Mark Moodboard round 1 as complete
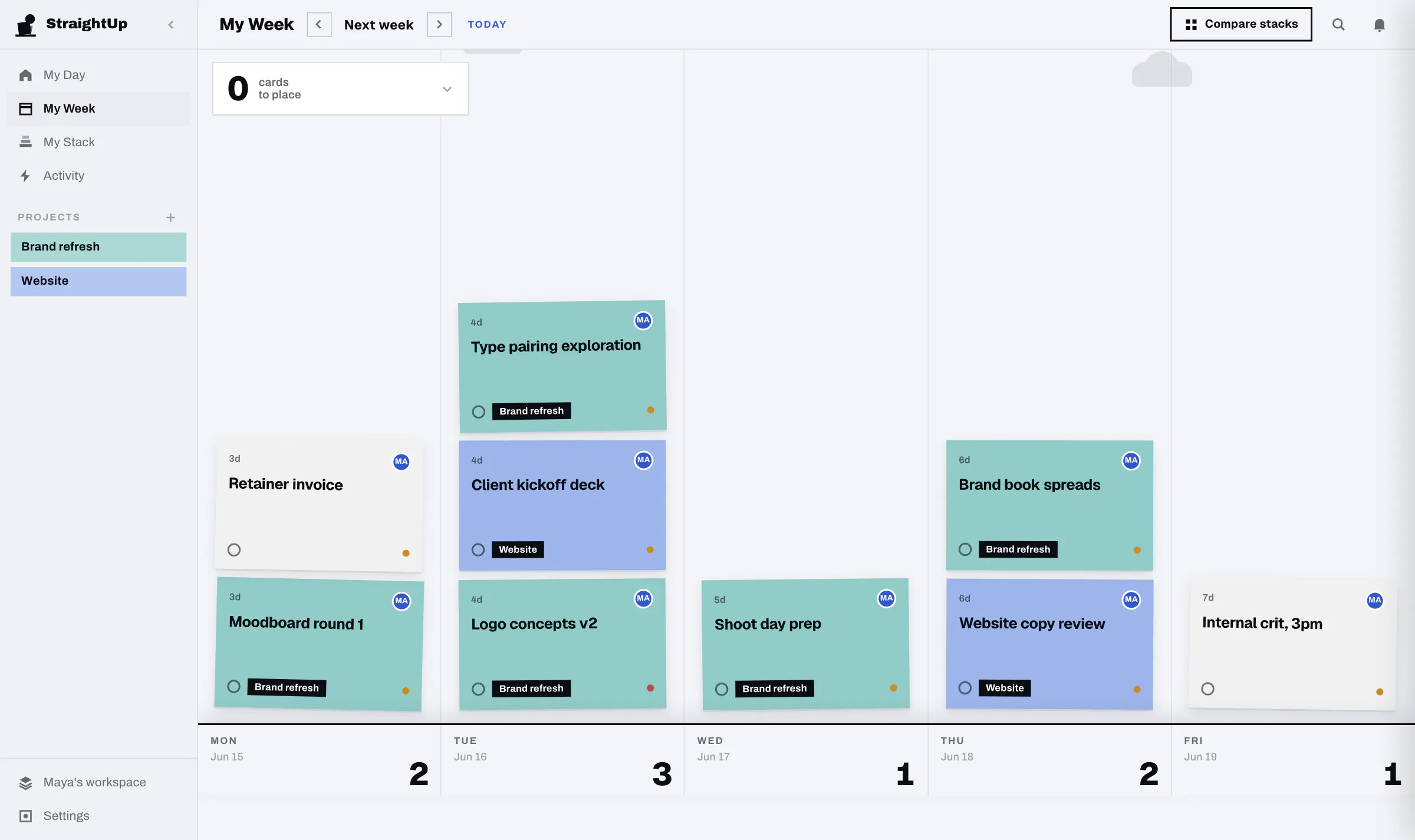 233,686
